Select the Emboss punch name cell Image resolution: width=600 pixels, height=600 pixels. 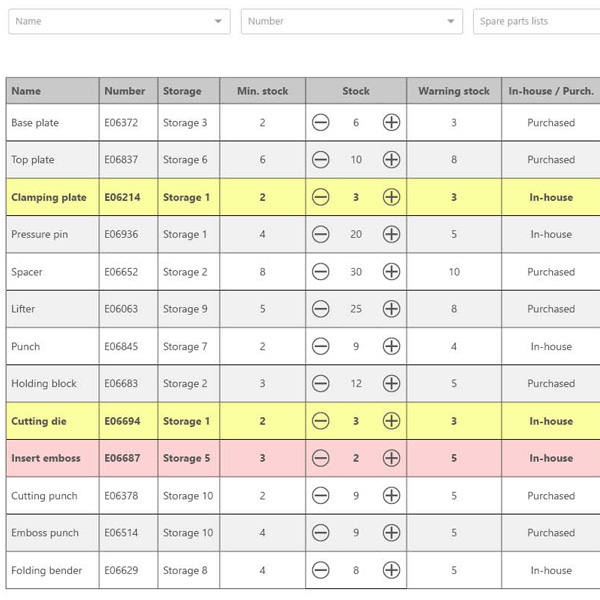pos(52,533)
